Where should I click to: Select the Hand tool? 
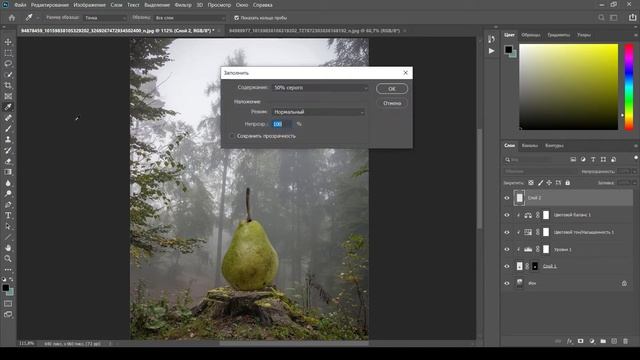pos(8,248)
